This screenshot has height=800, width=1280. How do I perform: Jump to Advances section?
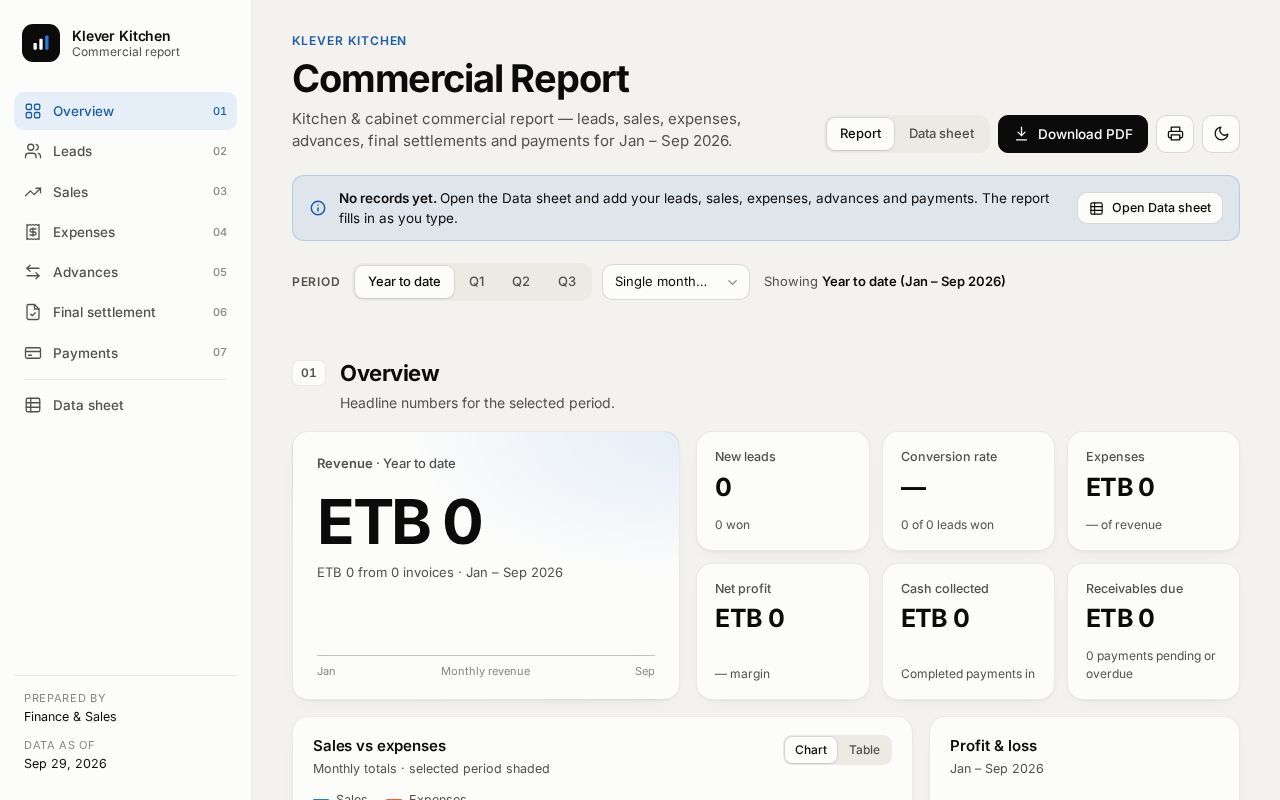pyautogui.click(x=125, y=272)
